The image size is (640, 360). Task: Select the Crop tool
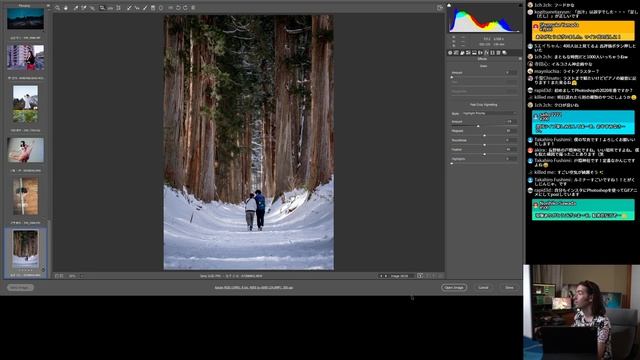102,8
